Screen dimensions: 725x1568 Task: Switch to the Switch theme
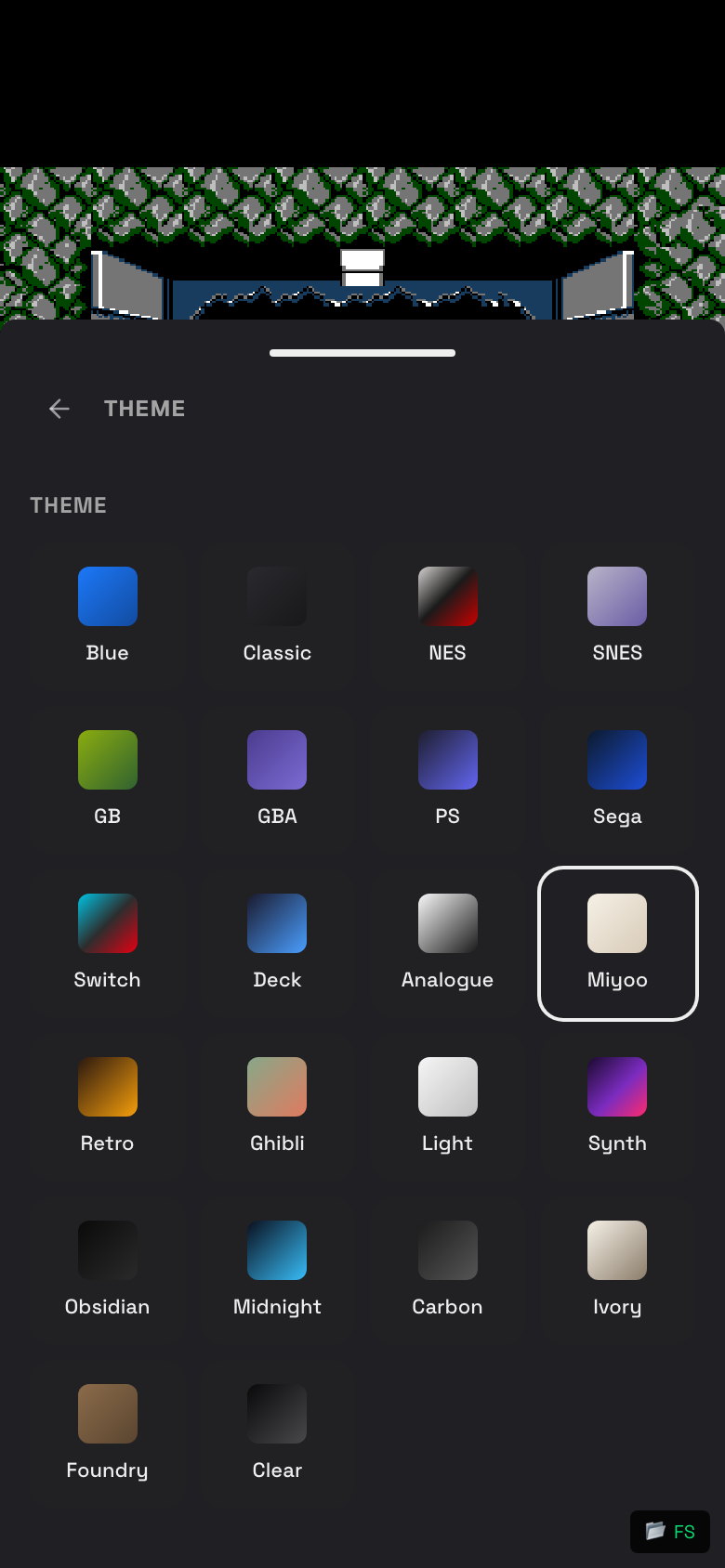[x=108, y=943]
